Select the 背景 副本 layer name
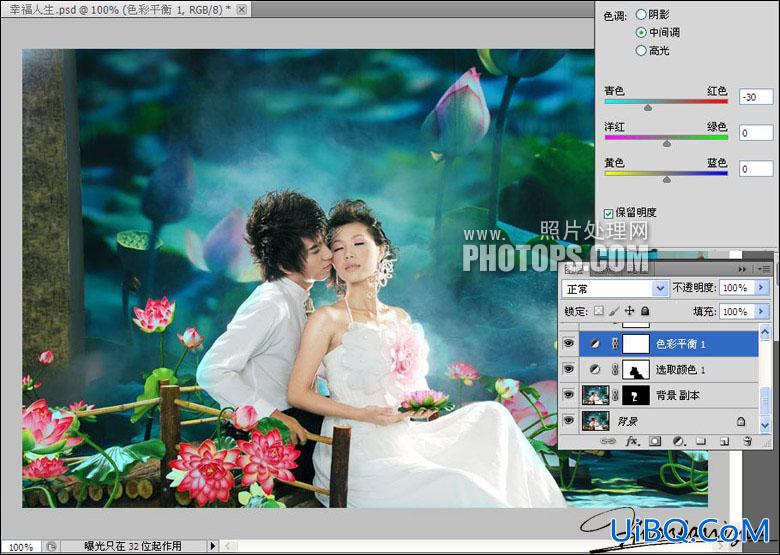780x555 pixels. pos(678,396)
